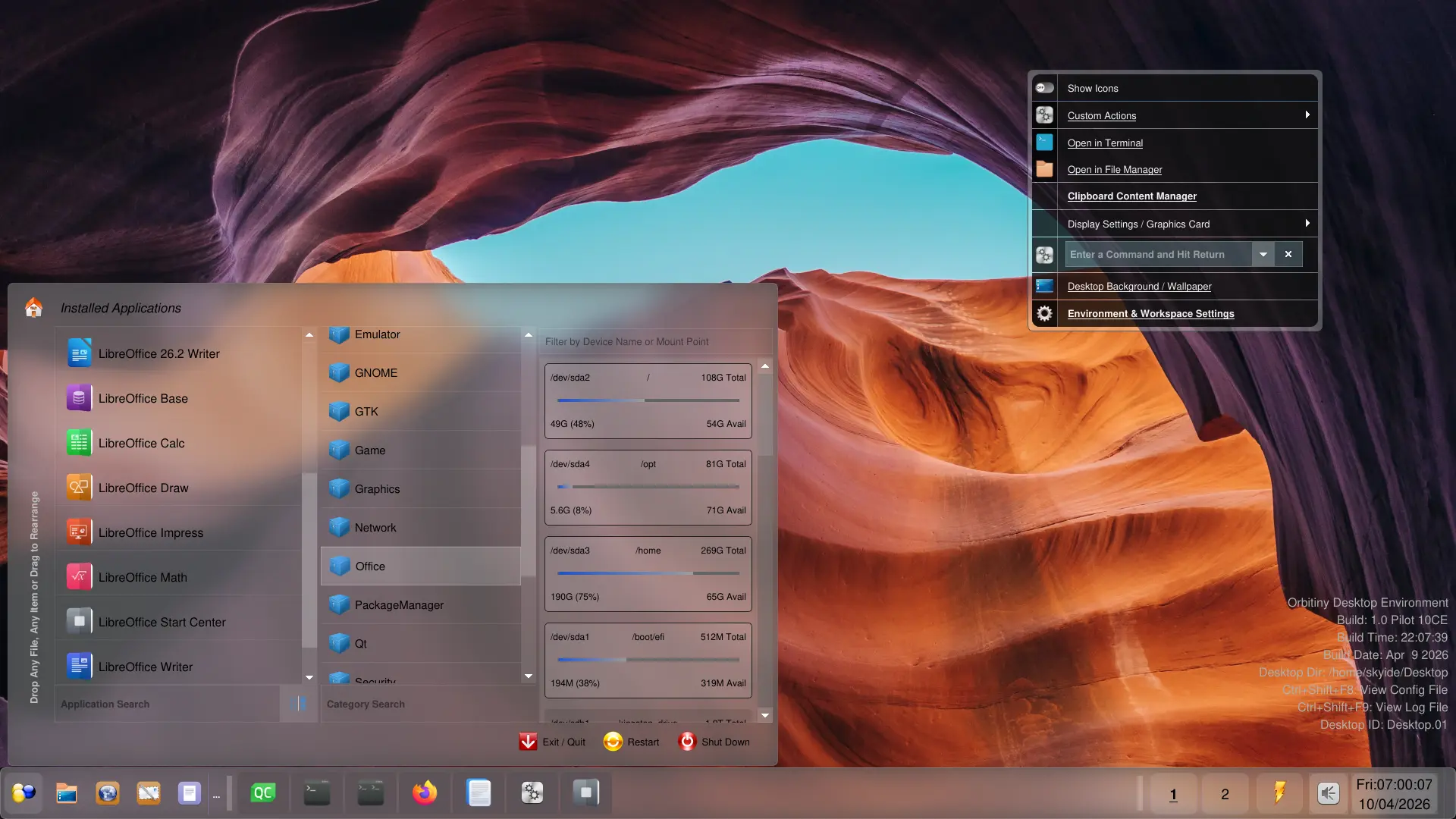Switch to workspace 2
Viewport: 1456px width, 819px height.
coord(1225,794)
